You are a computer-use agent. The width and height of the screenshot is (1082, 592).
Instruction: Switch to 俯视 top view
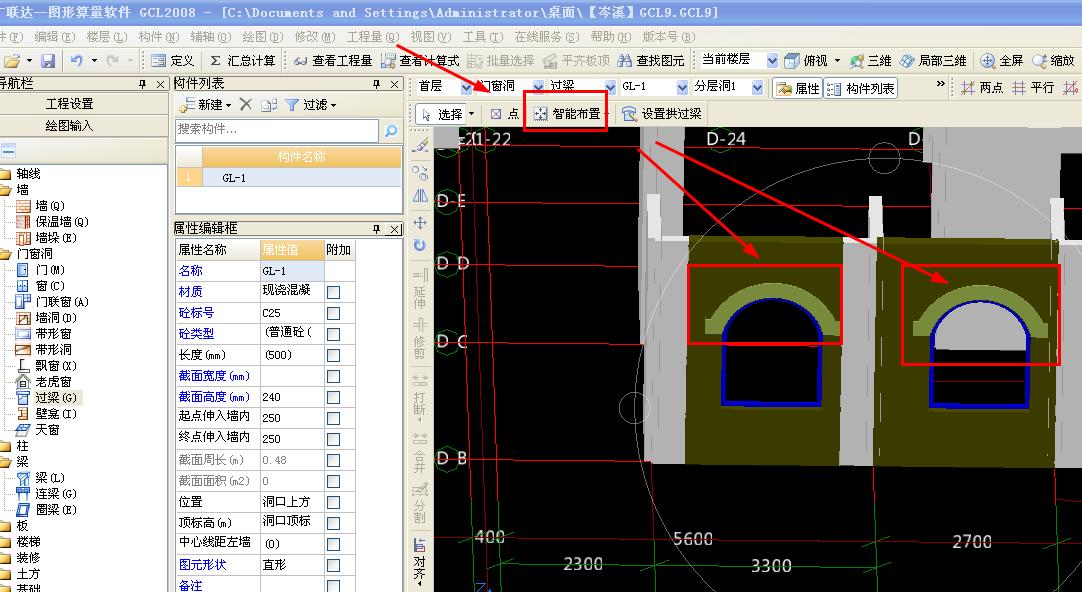pos(805,61)
